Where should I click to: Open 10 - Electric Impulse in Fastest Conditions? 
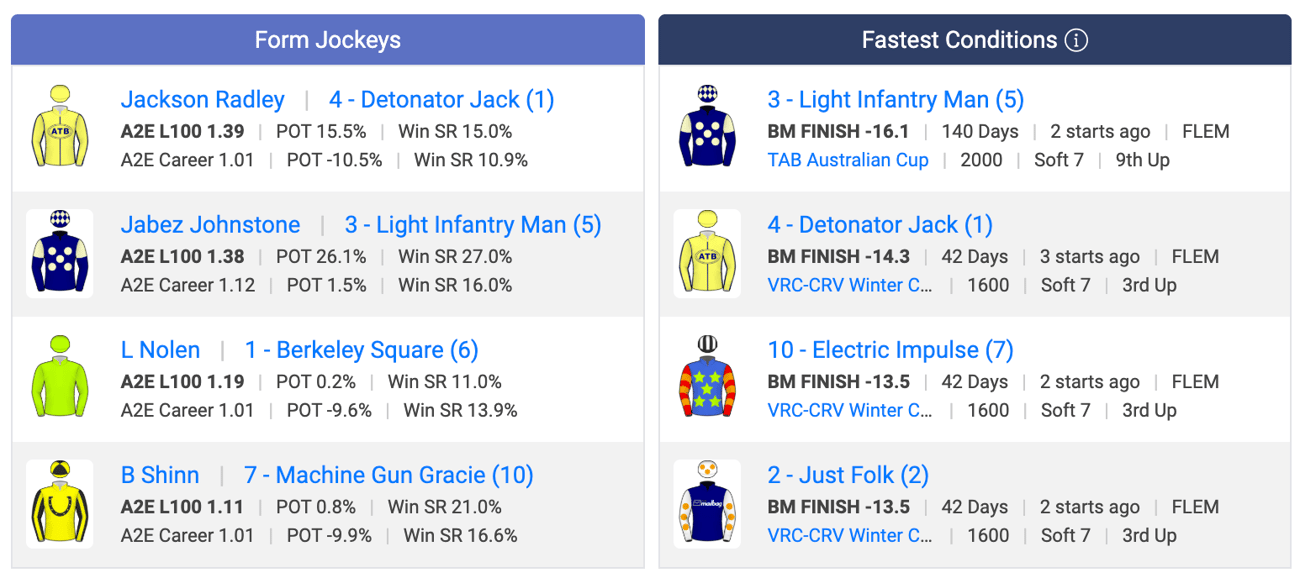click(x=891, y=350)
